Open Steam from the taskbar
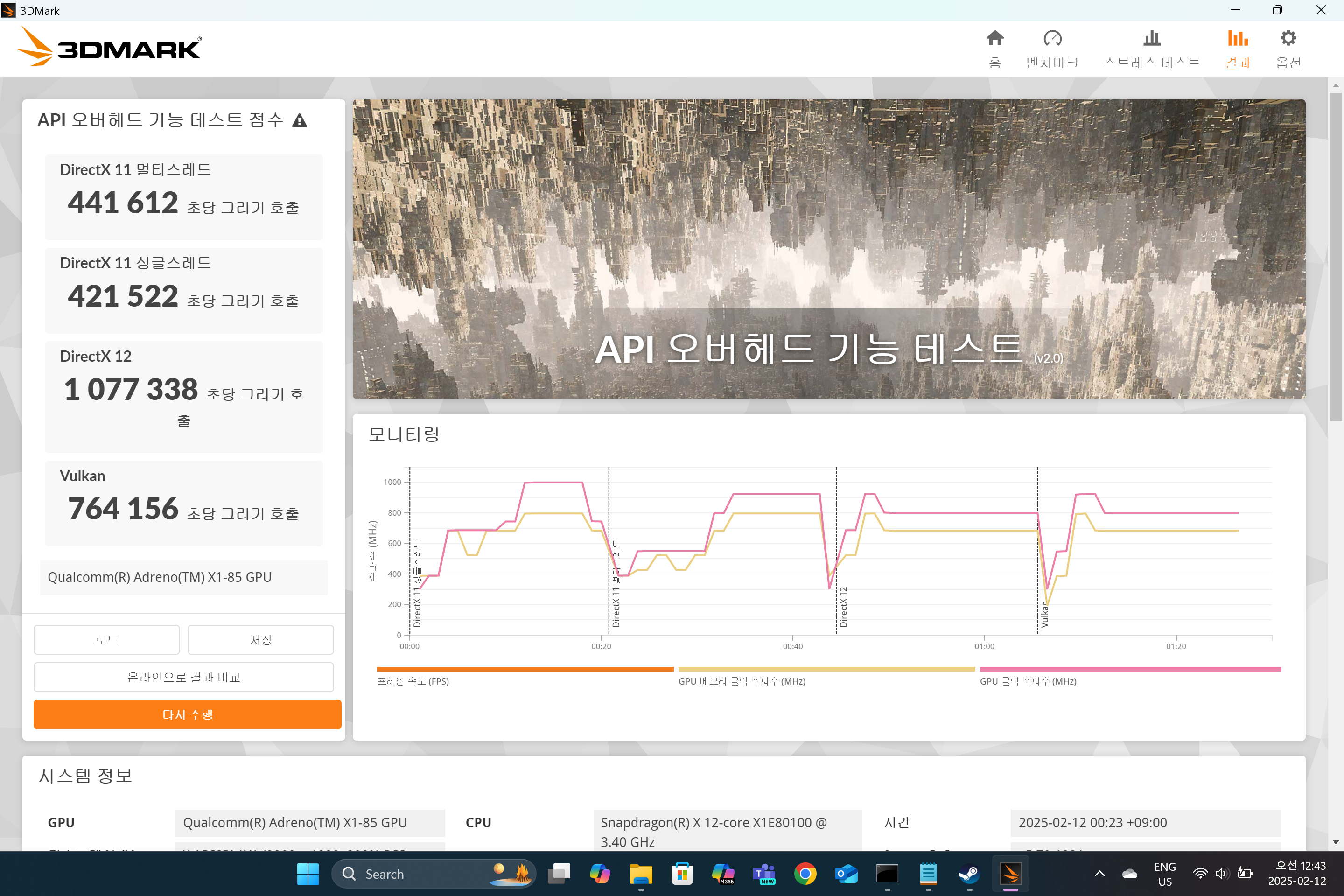Image resolution: width=1344 pixels, height=896 pixels. tap(969, 874)
